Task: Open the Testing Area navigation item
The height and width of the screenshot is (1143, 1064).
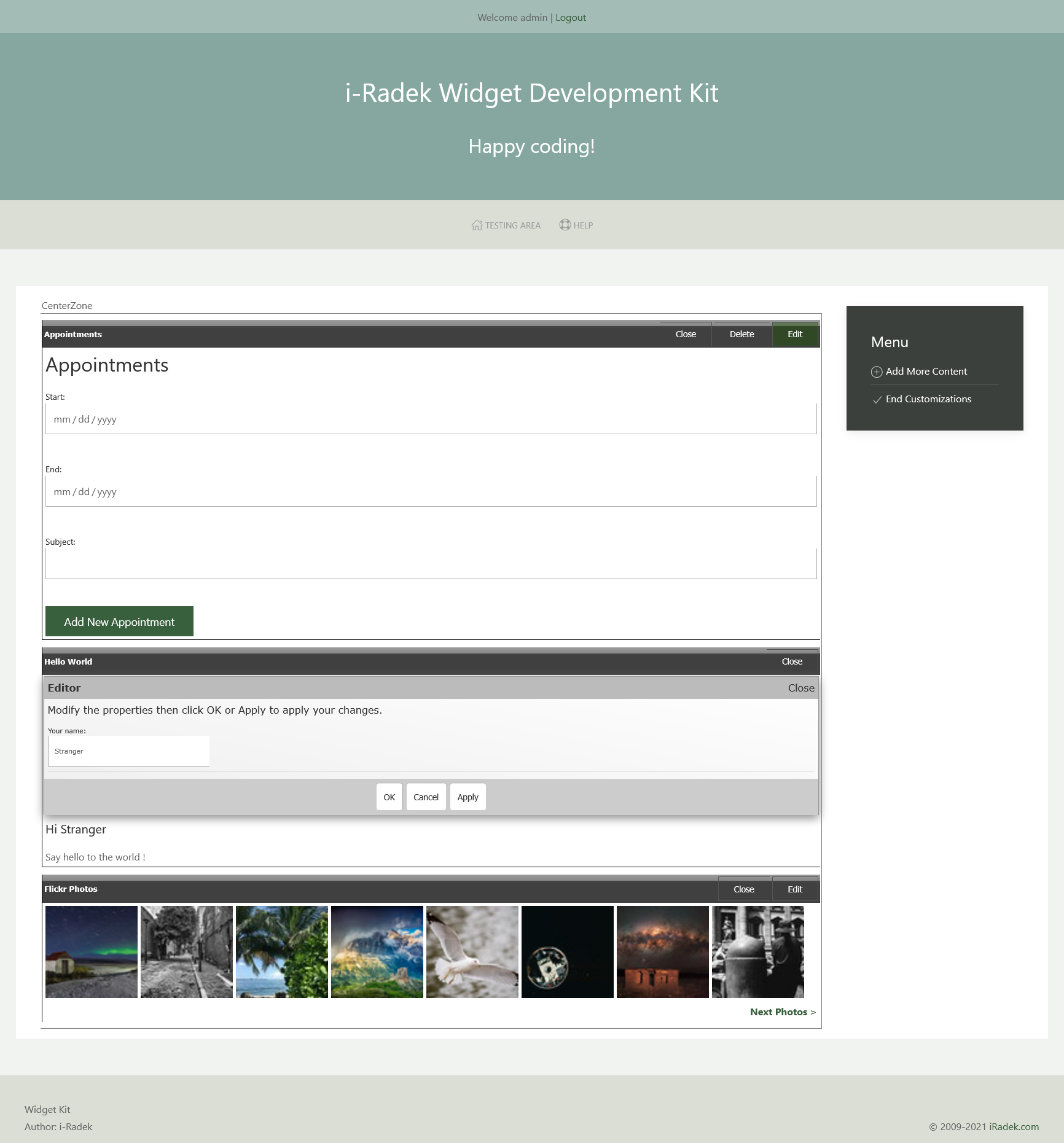Action: [x=506, y=225]
